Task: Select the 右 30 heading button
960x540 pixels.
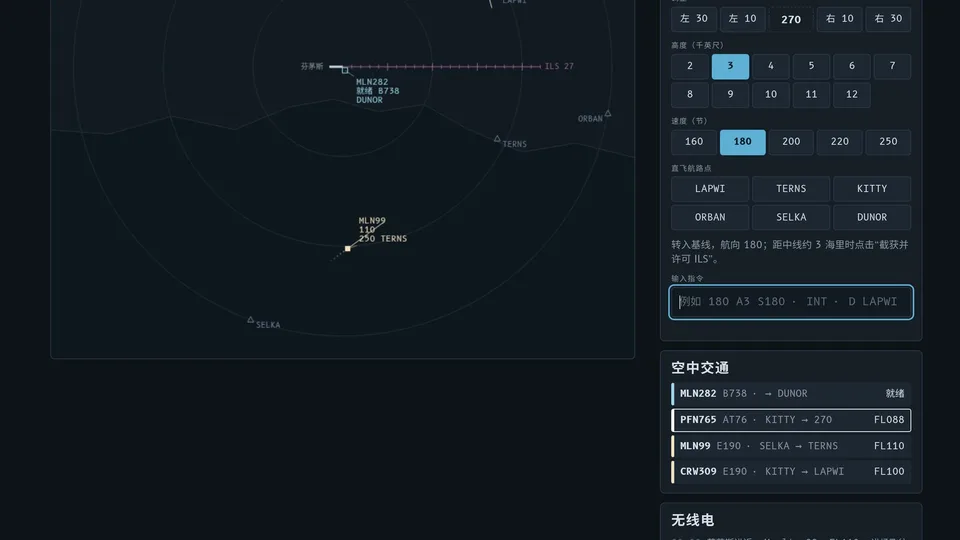Action: click(888, 19)
